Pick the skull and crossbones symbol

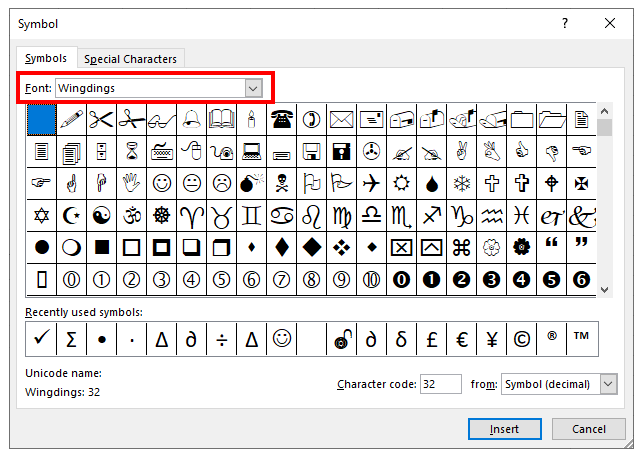point(281,183)
